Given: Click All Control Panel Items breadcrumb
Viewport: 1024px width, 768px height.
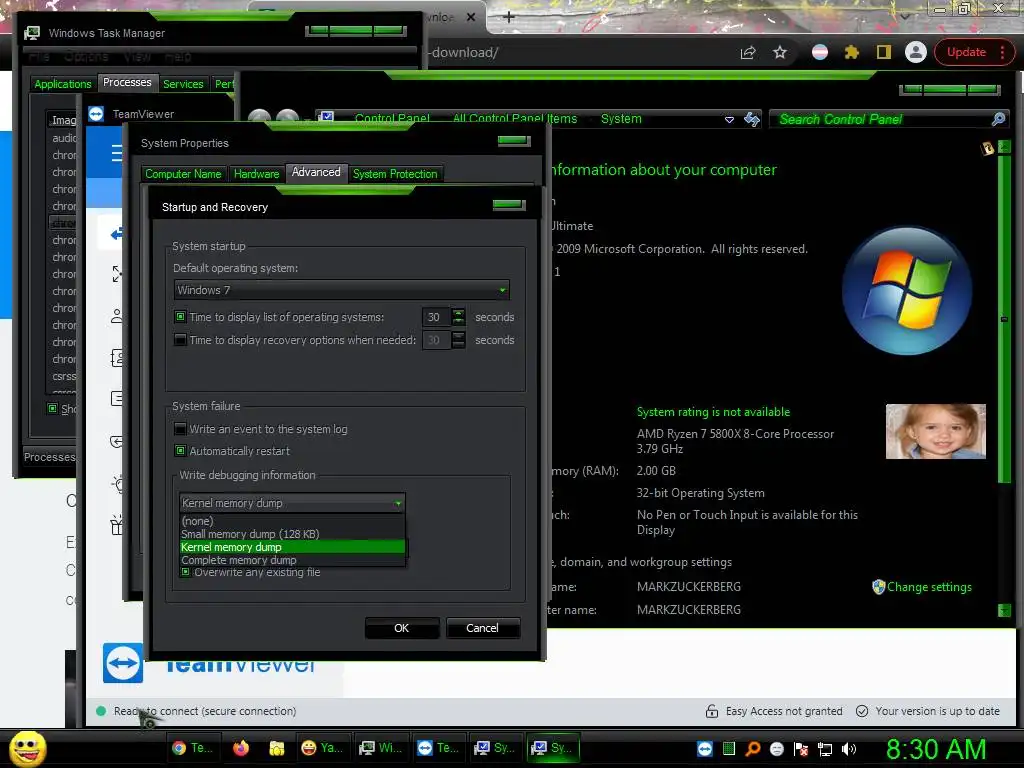Looking at the screenshot, I should (x=515, y=118).
